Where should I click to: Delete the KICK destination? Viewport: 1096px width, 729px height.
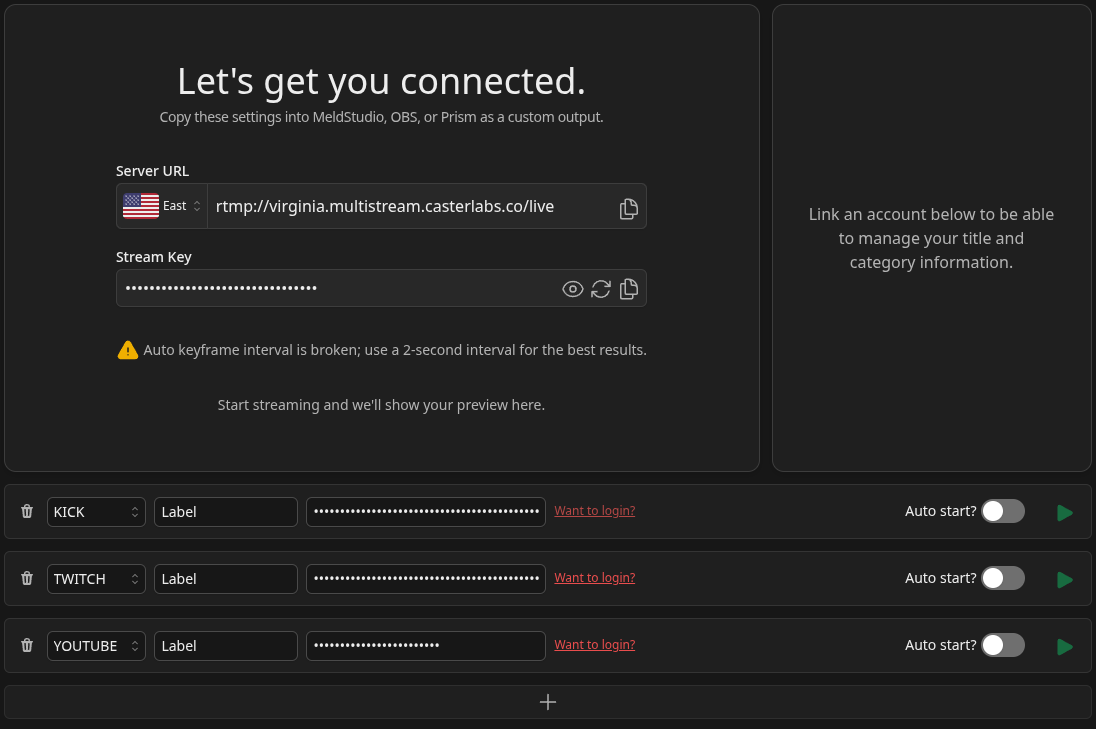click(x=26, y=511)
